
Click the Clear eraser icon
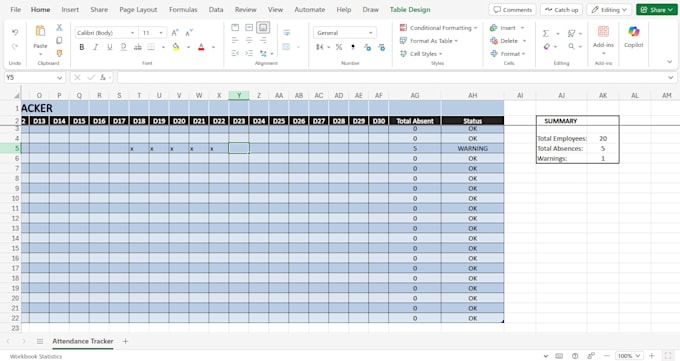pos(546,46)
